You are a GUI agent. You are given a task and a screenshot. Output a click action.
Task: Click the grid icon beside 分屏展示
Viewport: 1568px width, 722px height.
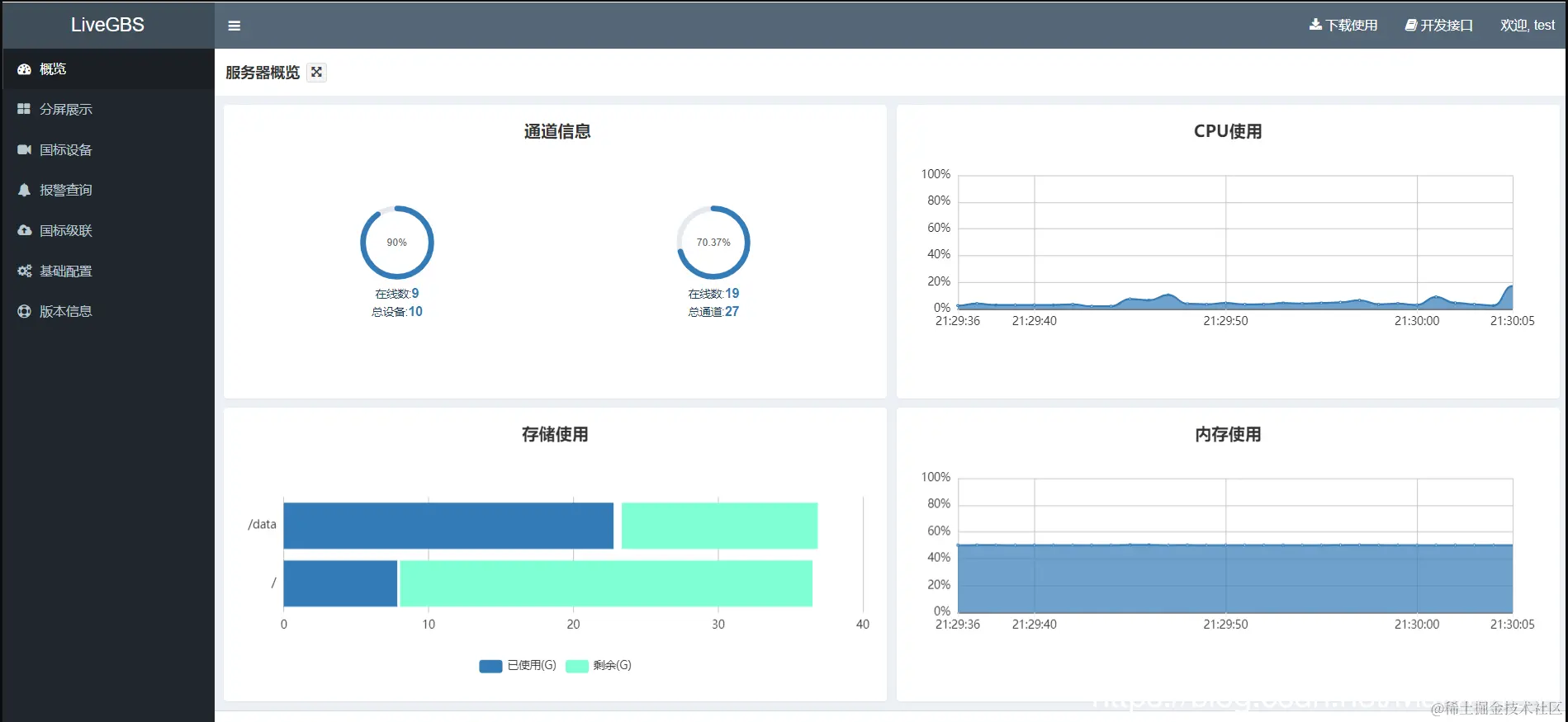[x=24, y=109]
